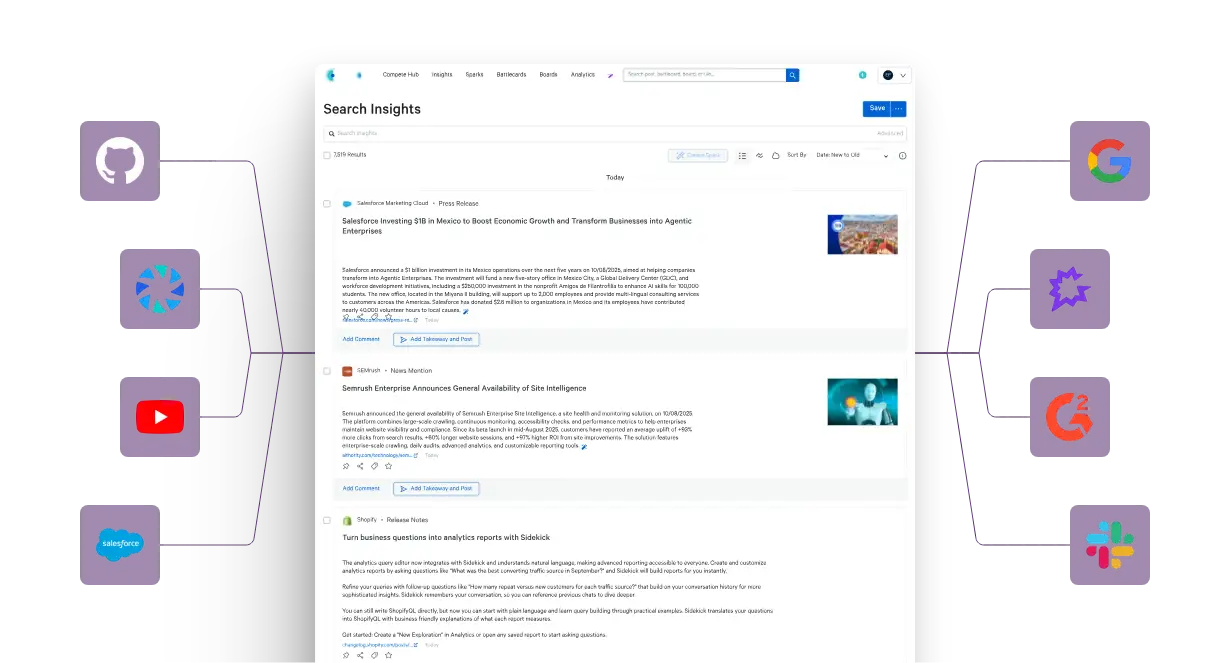1230x663 pixels.
Task: Click the Press Release label
Action: coord(459,203)
